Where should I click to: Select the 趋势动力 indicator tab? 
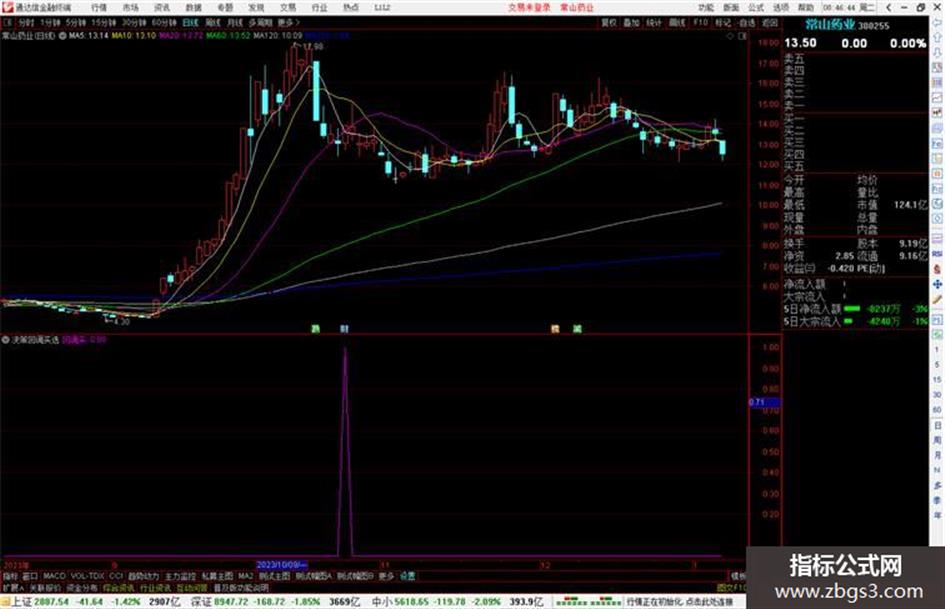[x=143, y=576]
